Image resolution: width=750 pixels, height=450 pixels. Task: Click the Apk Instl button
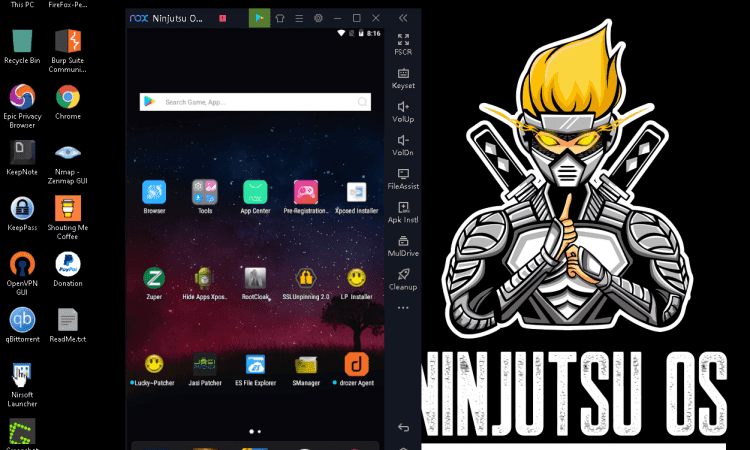[x=403, y=212]
